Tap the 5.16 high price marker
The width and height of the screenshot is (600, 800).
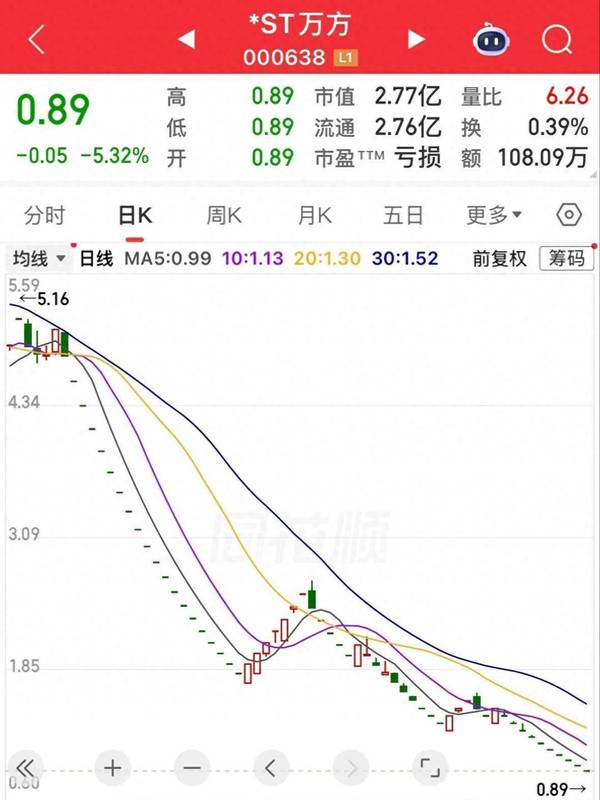click(x=44, y=299)
